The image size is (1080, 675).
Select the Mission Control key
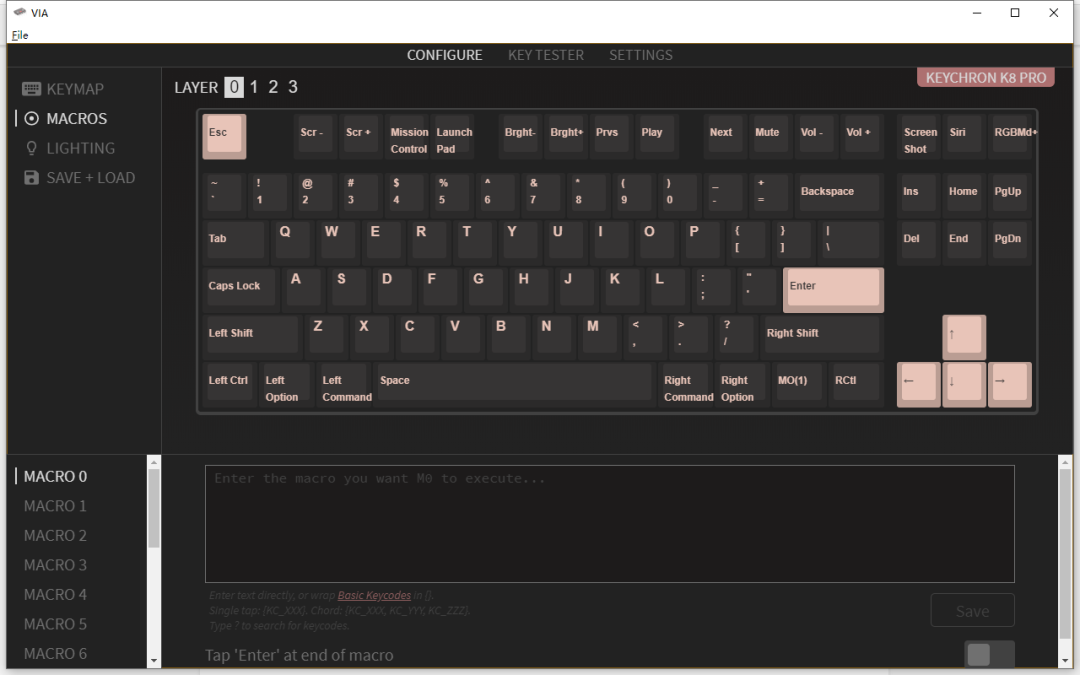point(406,136)
